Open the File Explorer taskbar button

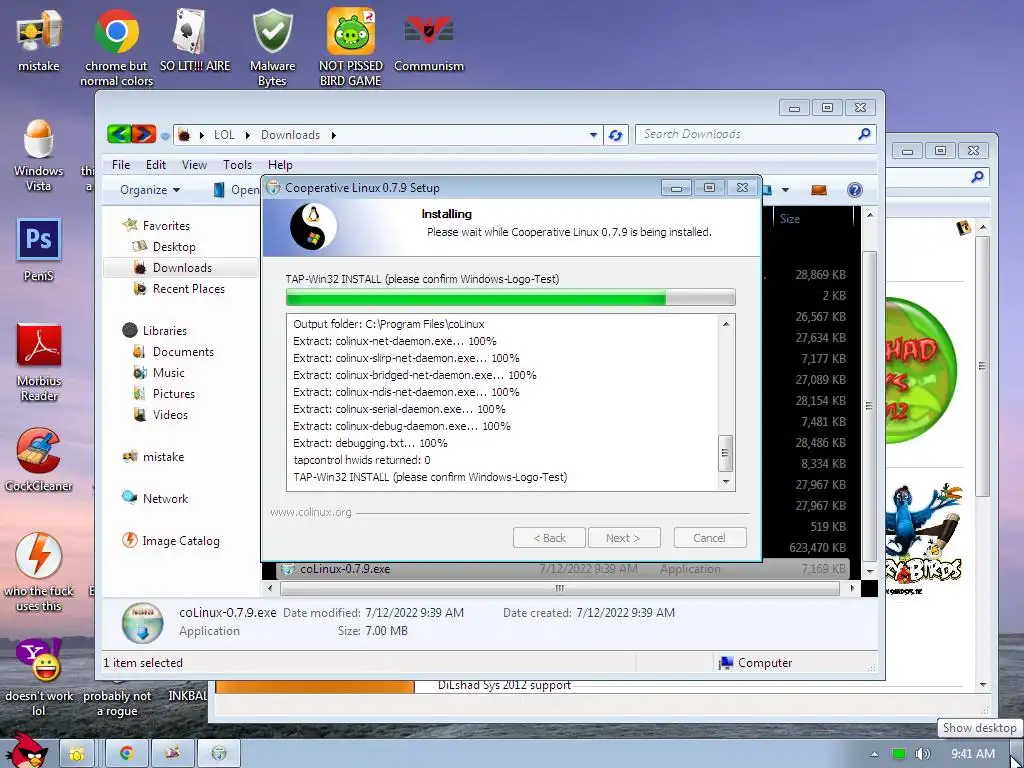click(x=77, y=754)
